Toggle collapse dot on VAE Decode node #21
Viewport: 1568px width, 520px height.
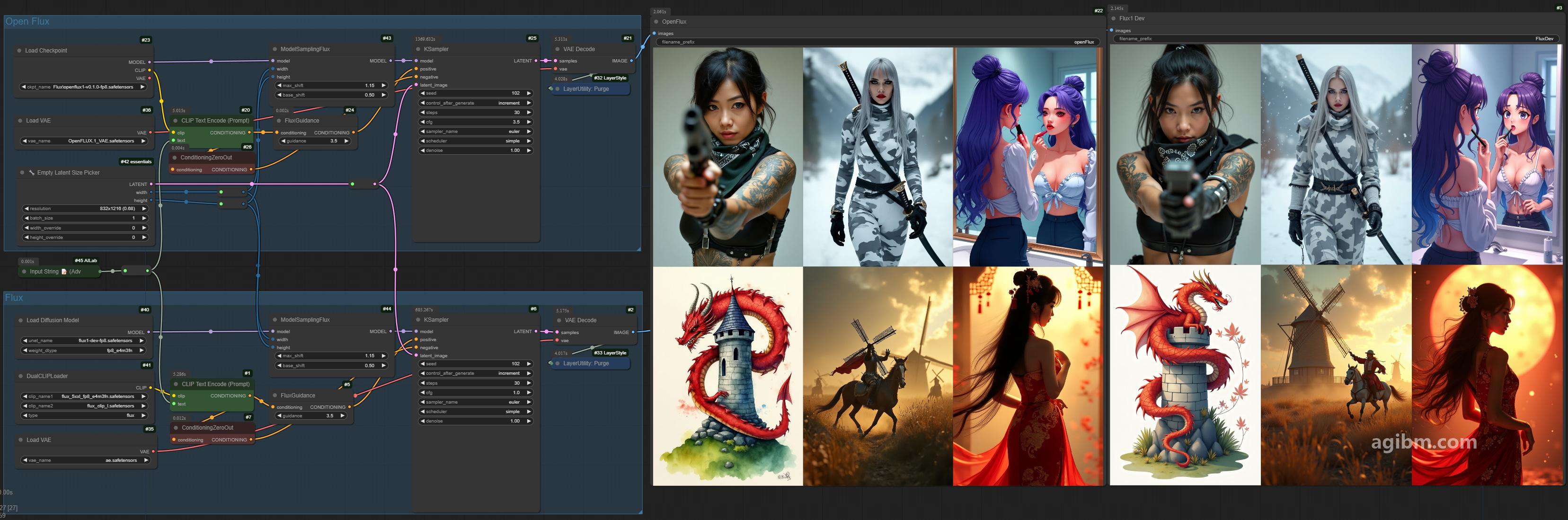click(x=558, y=49)
